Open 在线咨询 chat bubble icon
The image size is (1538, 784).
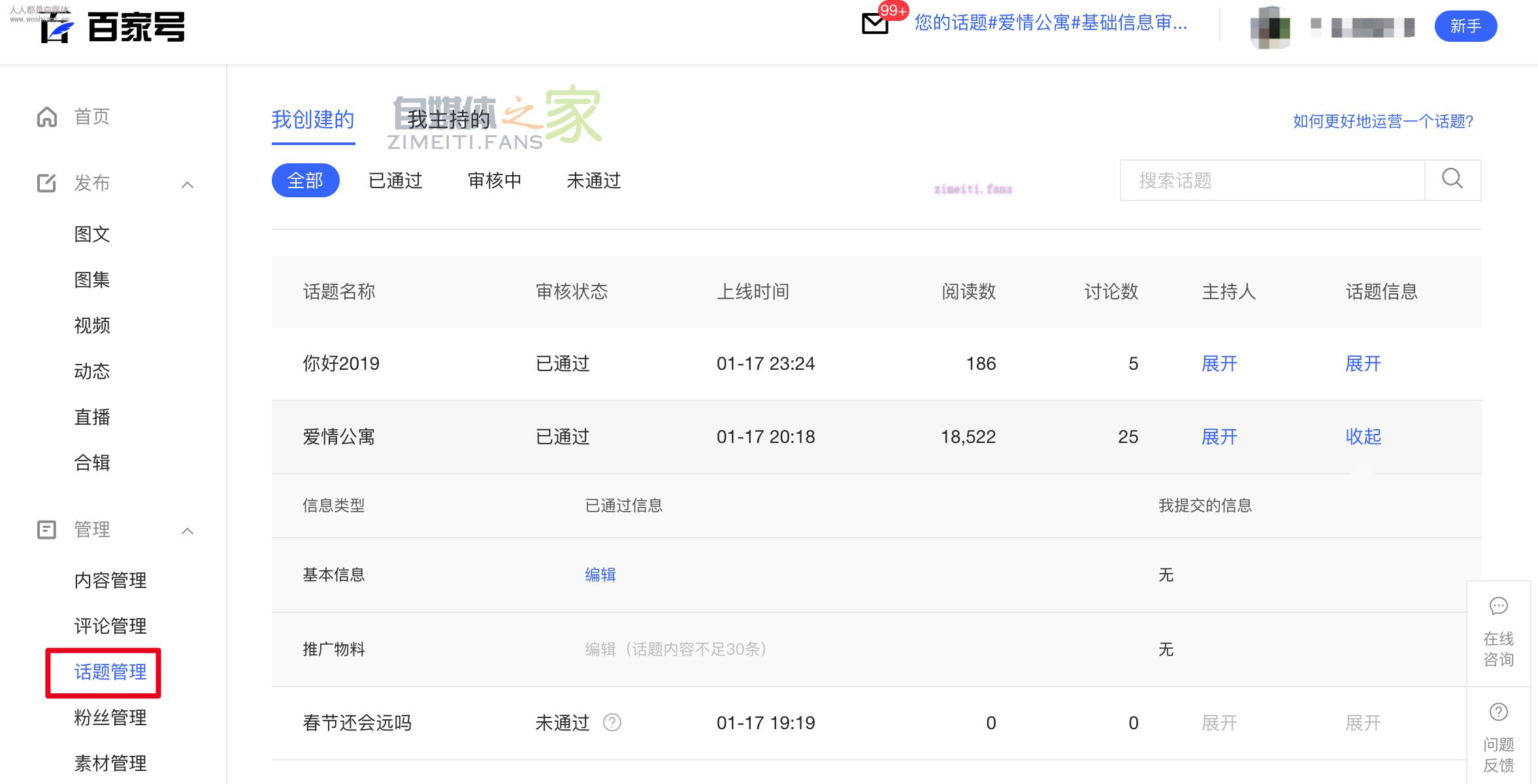click(1498, 606)
